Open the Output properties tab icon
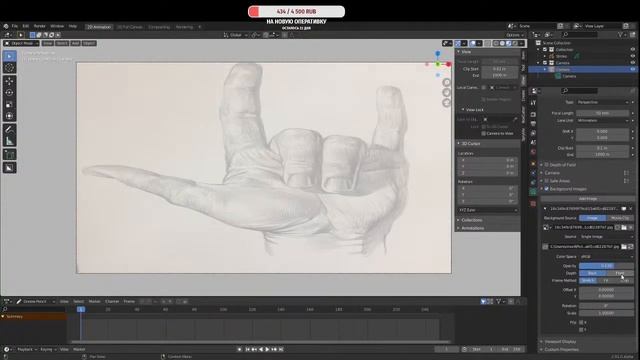Screen dimensions: 640x360 (533, 124)
